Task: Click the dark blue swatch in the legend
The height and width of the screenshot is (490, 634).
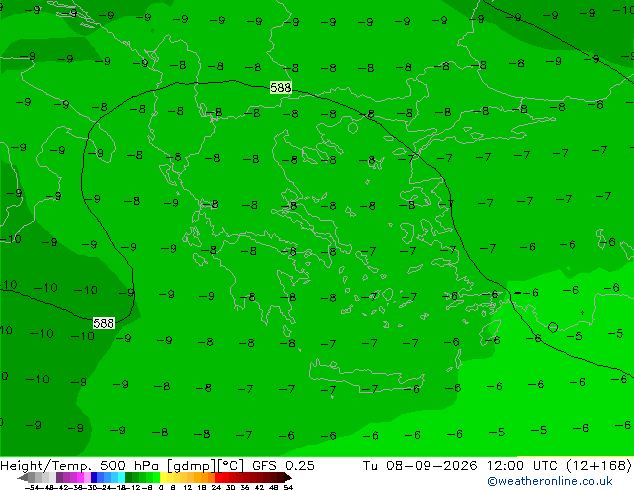Action: [x=94, y=477]
